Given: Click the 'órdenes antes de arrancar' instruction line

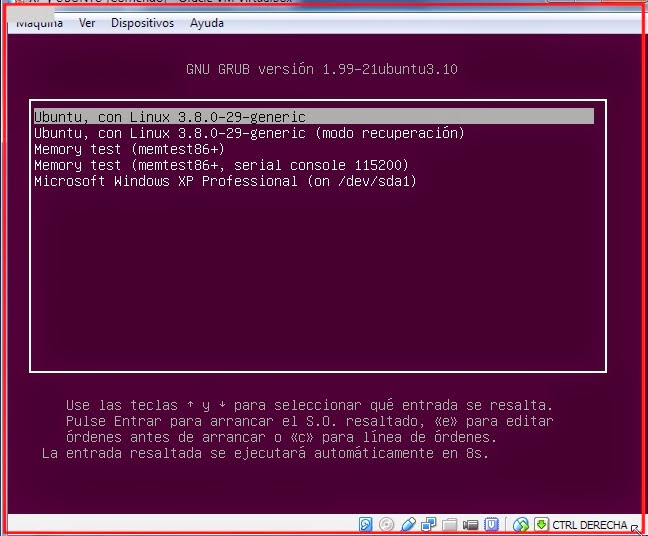Looking at the screenshot, I should (x=281, y=437).
